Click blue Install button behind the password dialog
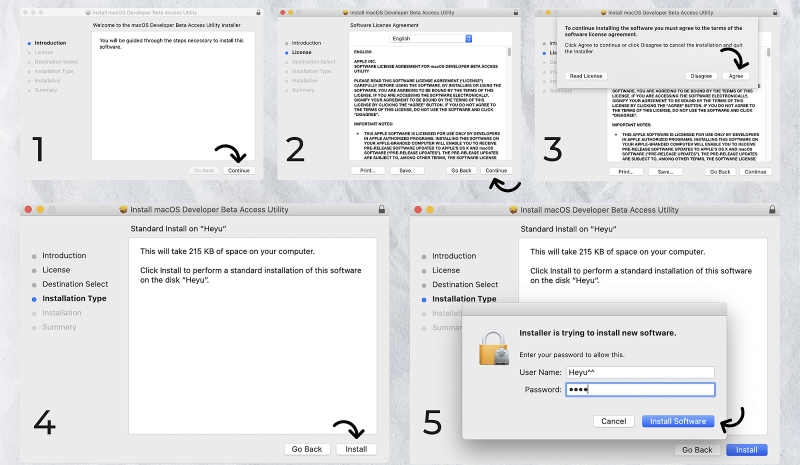Screen dimensions: 800x465 [x=746, y=450]
